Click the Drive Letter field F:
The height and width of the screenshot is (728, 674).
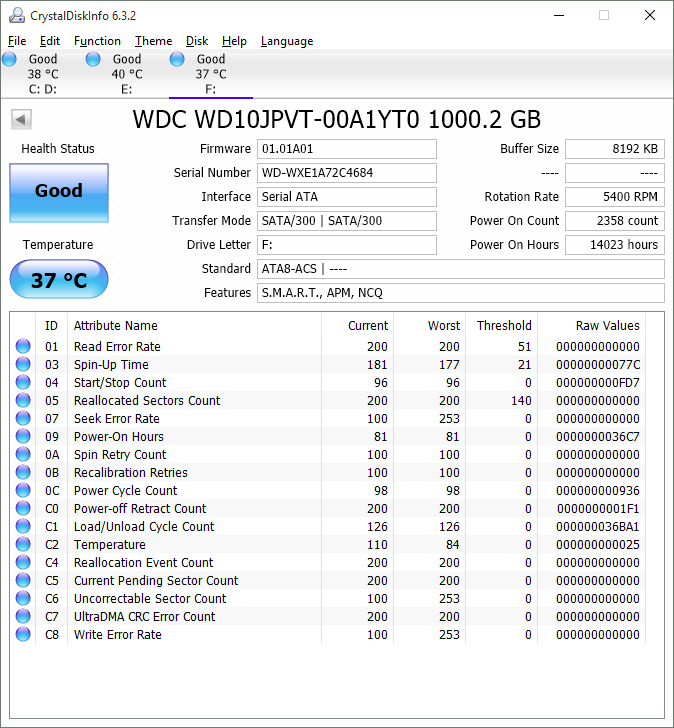tap(347, 245)
